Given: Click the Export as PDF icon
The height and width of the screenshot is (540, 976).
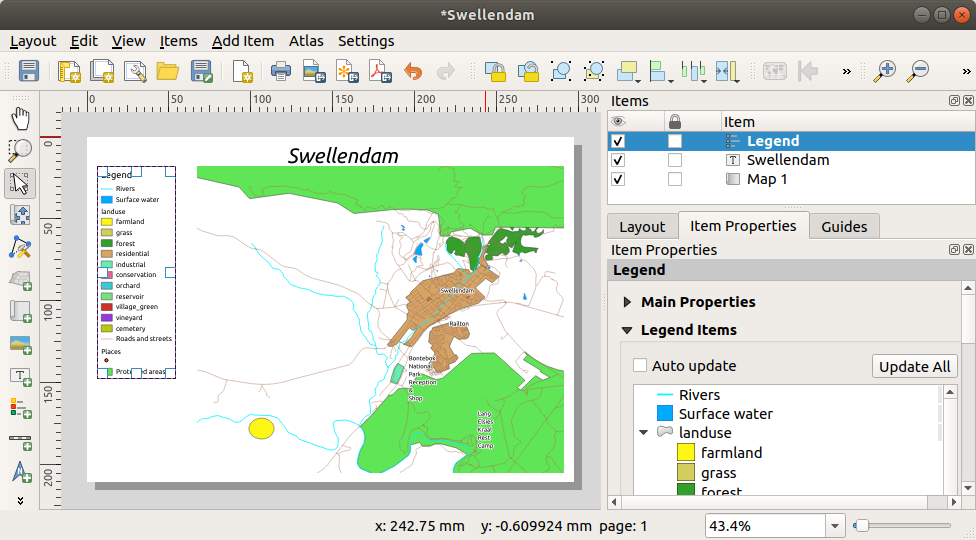Looking at the screenshot, I should (x=379, y=71).
